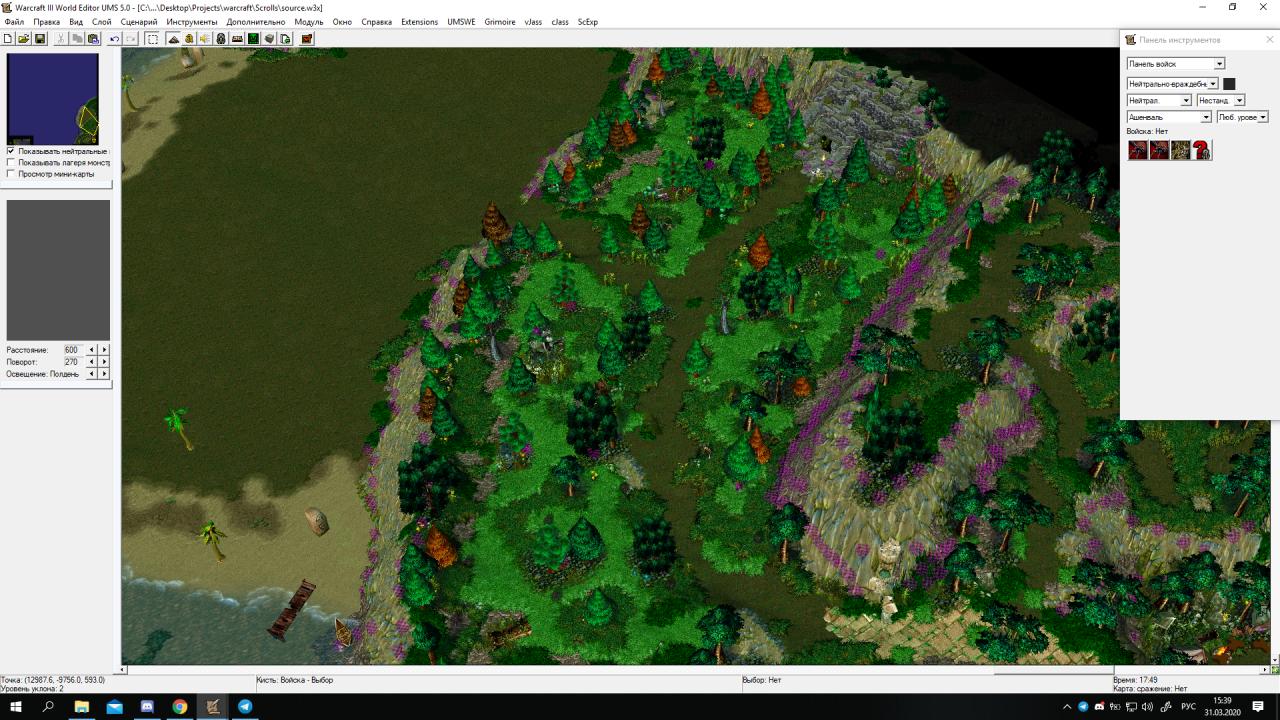
Task: Select the selection brush dashed-square tool
Action: (152, 39)
